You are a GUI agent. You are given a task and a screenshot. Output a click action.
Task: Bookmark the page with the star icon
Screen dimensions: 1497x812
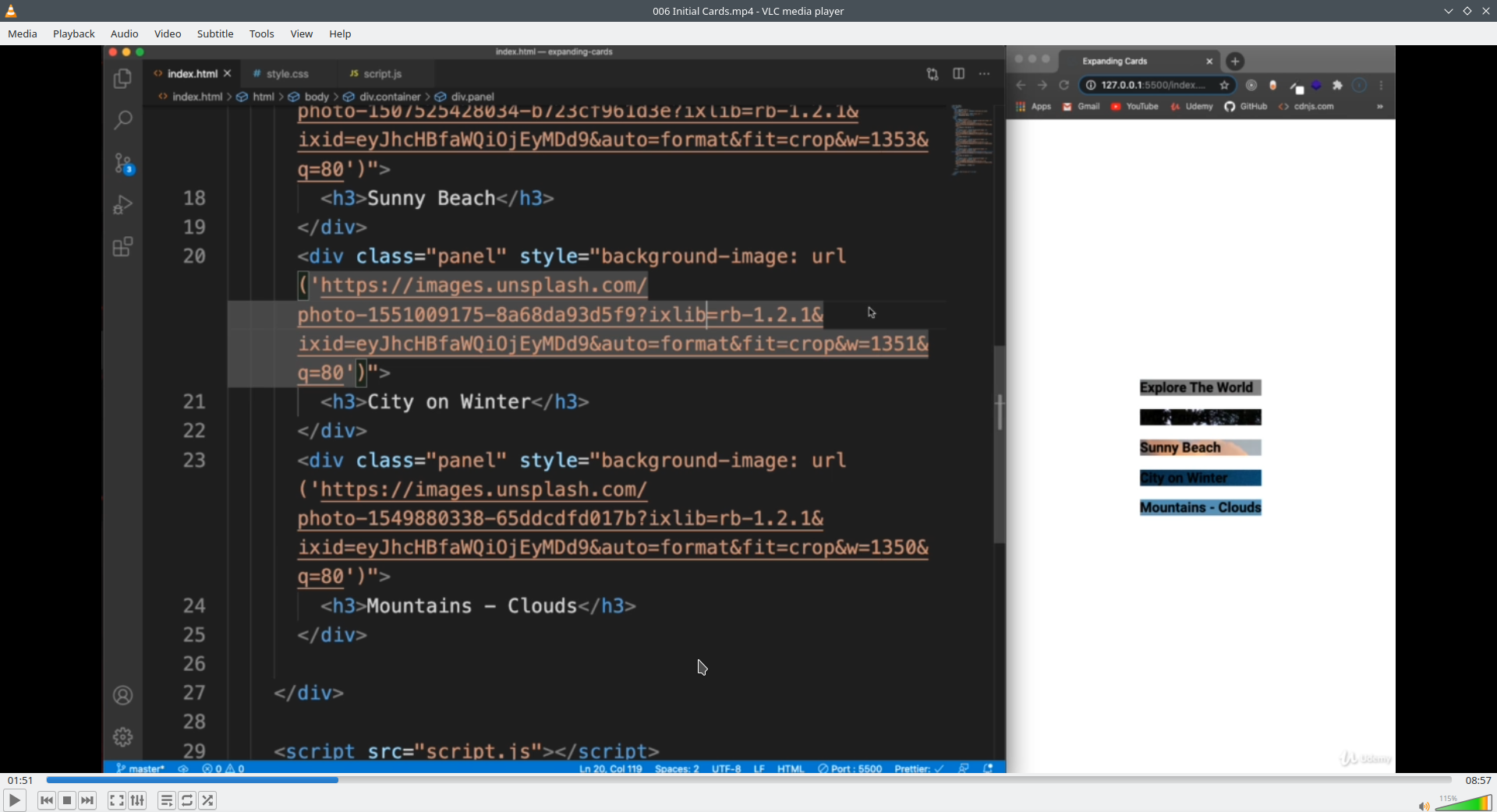pos(1224,85)
